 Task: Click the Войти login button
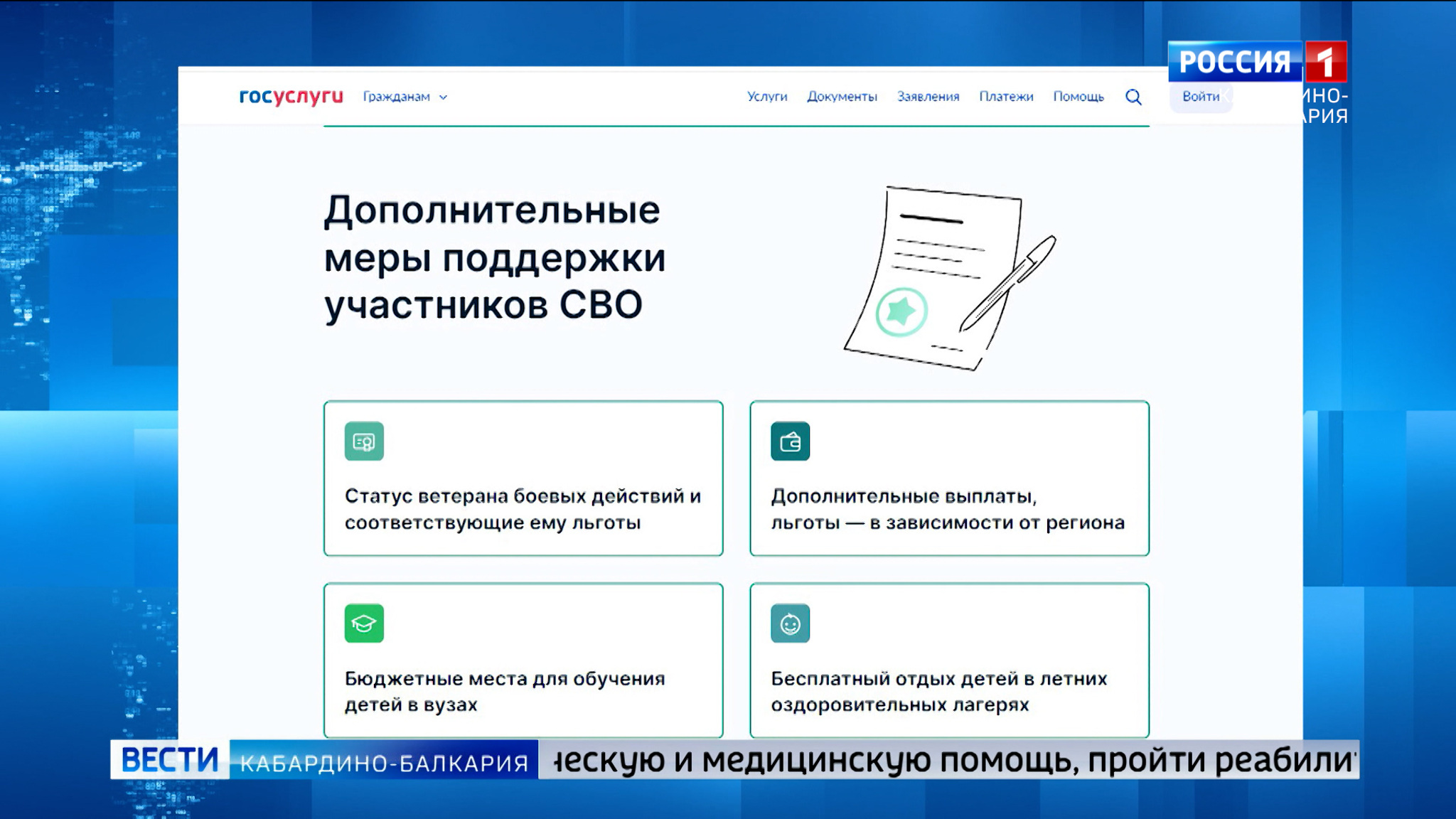[x=1201, y=97]
